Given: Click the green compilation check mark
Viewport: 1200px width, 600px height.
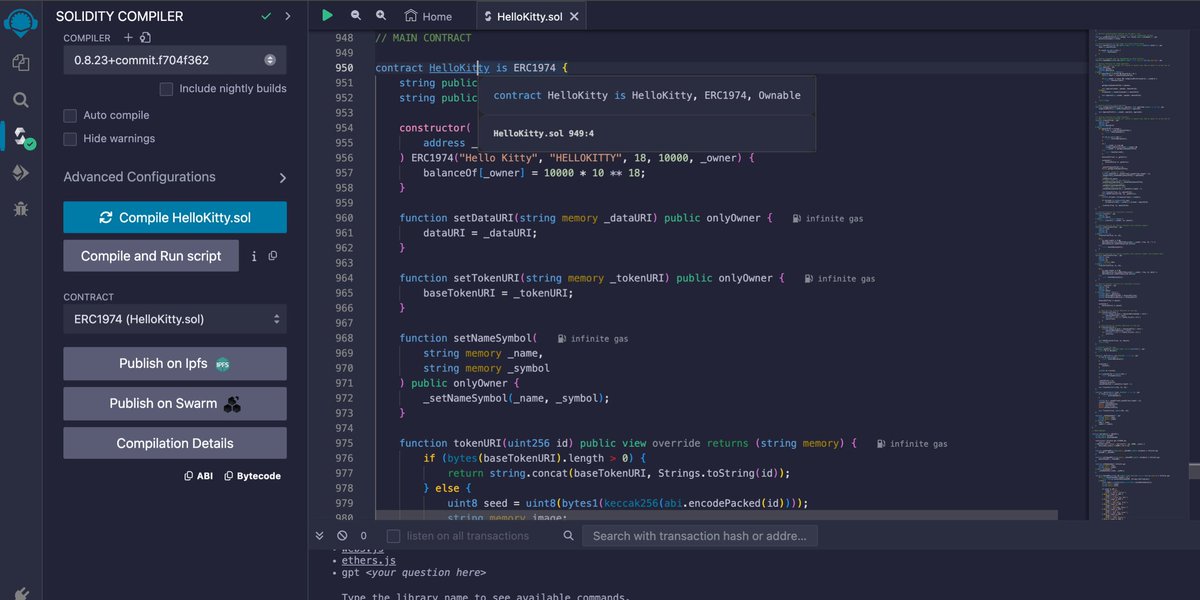Looking at the screenshot, I should (266, 16).
